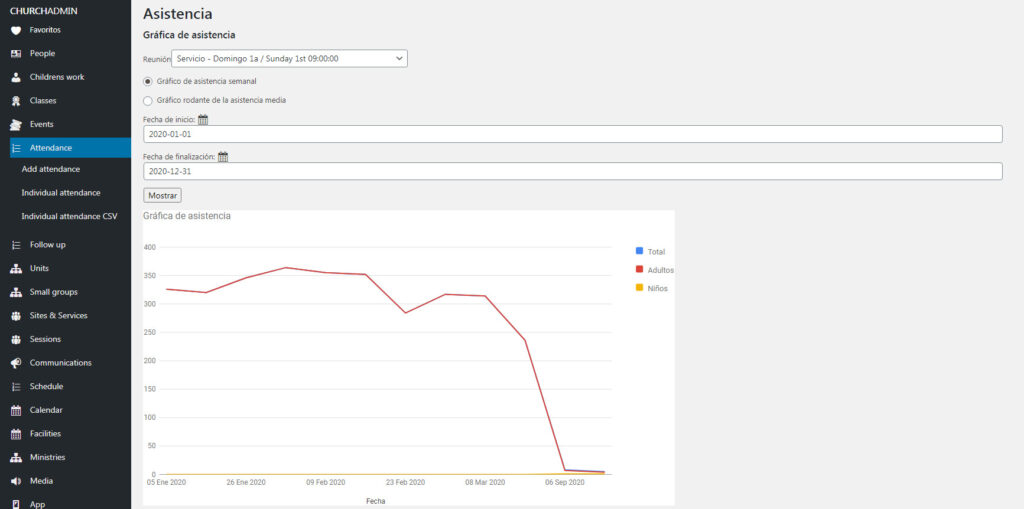The width and height of the screenshot is (1024, 509).
Task: Select the rolling average attendance radio button
Action: click(149, 100)
